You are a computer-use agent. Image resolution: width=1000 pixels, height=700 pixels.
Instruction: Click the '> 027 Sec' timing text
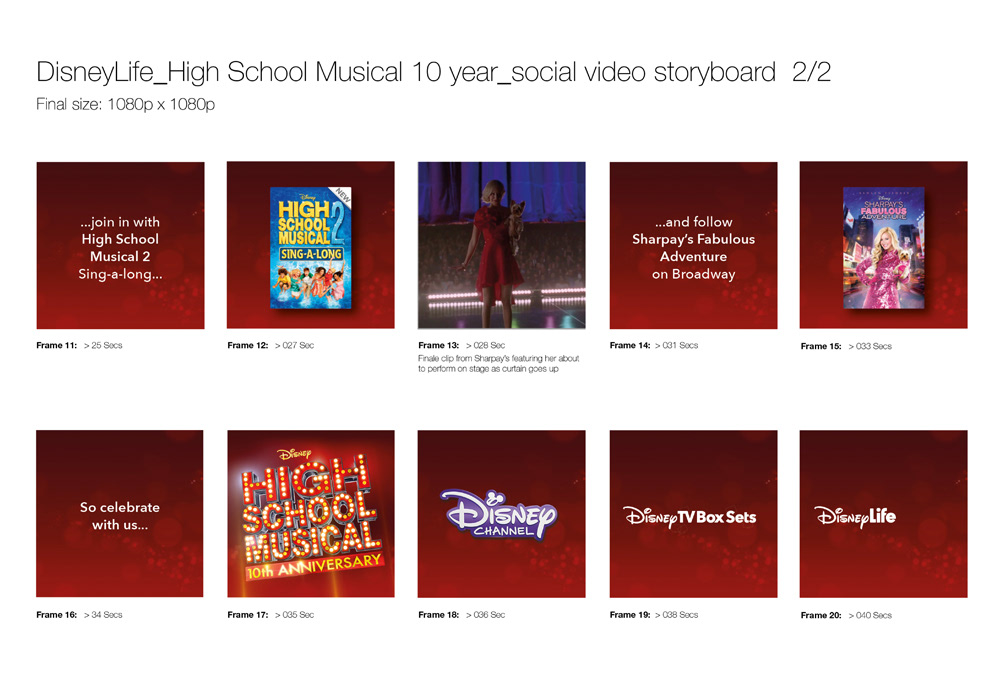(294, 346)
